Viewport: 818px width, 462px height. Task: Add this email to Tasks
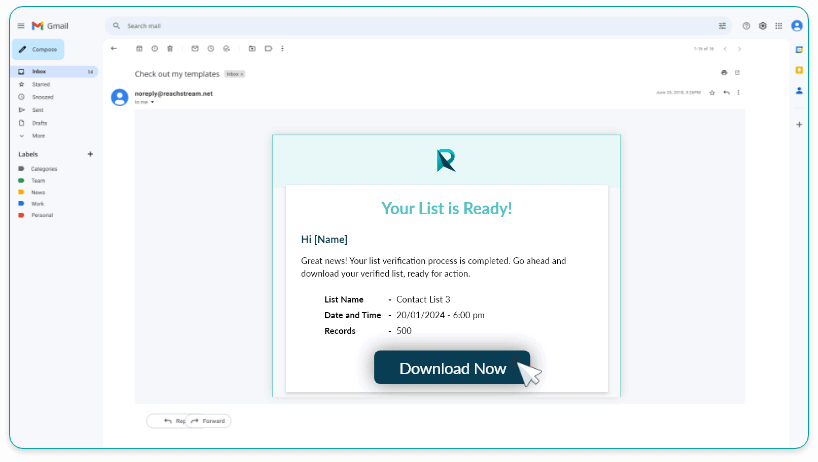tap(226, 48)
